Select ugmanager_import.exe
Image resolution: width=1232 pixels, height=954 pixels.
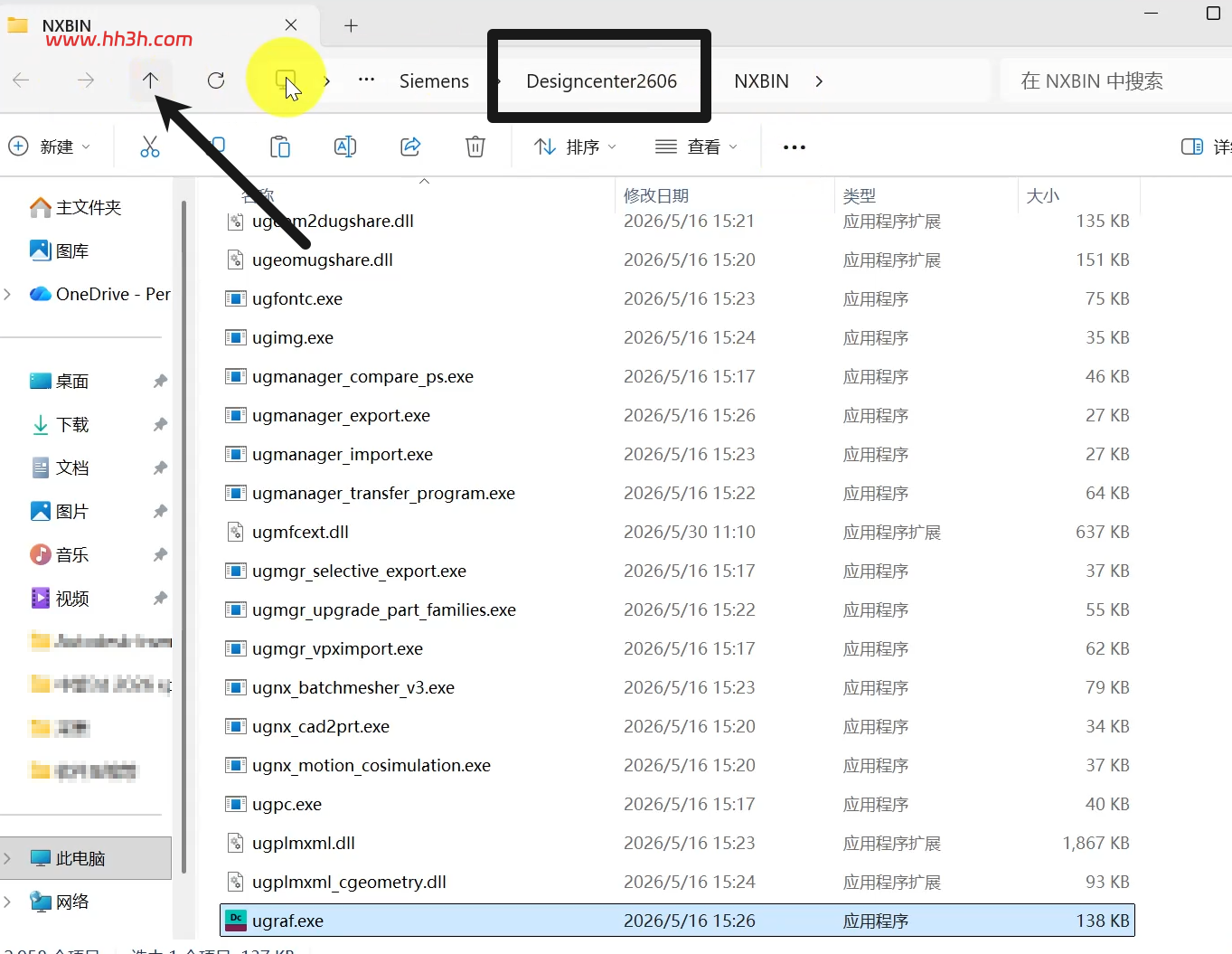pyautogui.click(x=677, y=454)
